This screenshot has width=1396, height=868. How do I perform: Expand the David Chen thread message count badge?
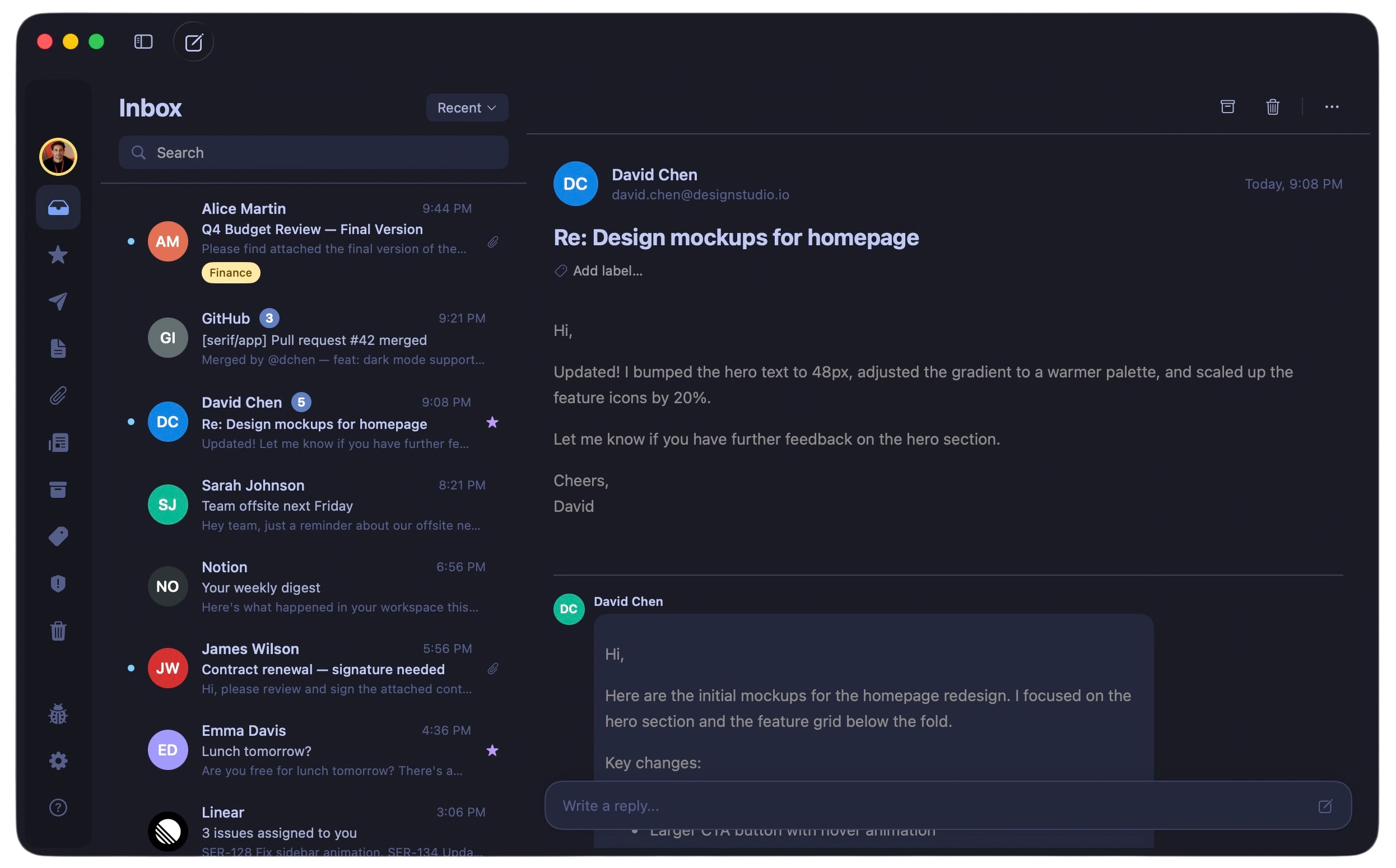point(301,402)
